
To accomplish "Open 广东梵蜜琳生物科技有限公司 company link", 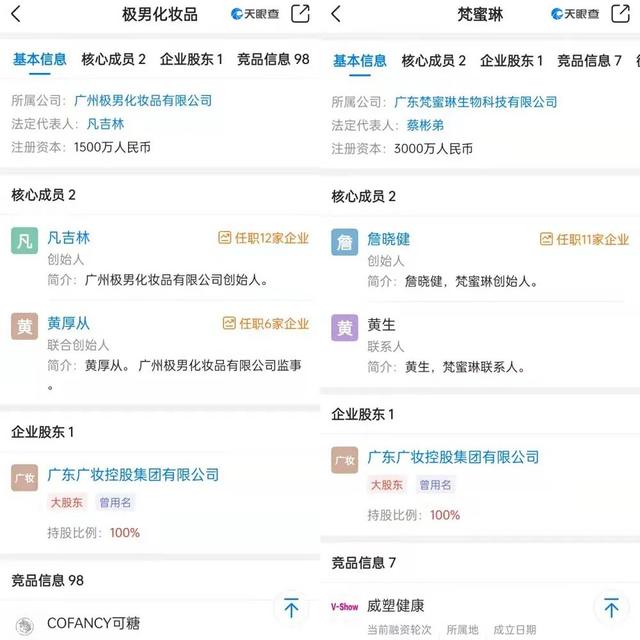I will (x=476, y=102).
